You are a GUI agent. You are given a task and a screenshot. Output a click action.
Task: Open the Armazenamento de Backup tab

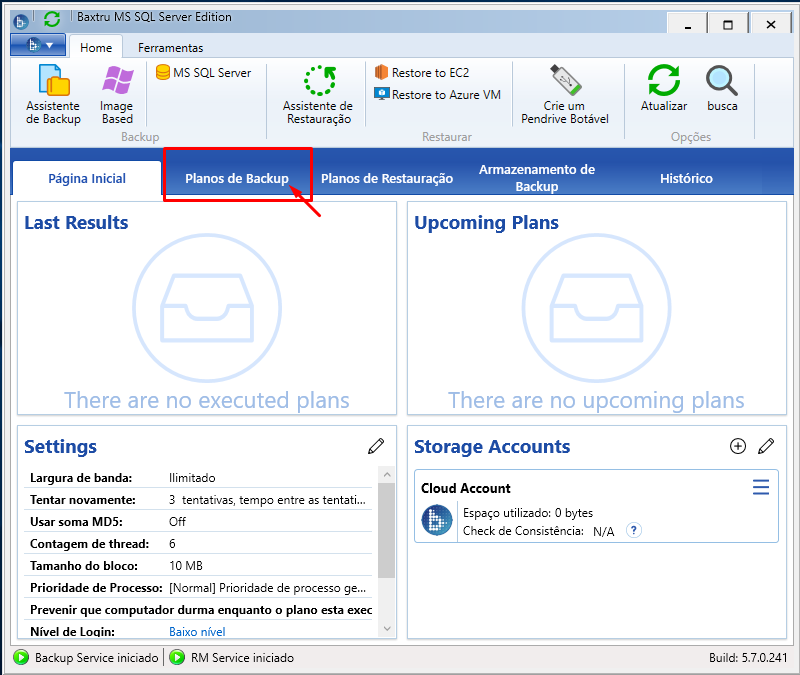(x=537, y=178)
